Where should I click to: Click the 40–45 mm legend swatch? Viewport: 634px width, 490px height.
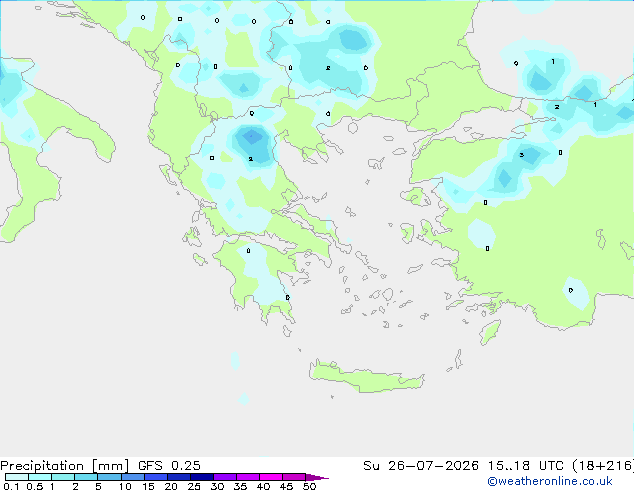point(271,477)
